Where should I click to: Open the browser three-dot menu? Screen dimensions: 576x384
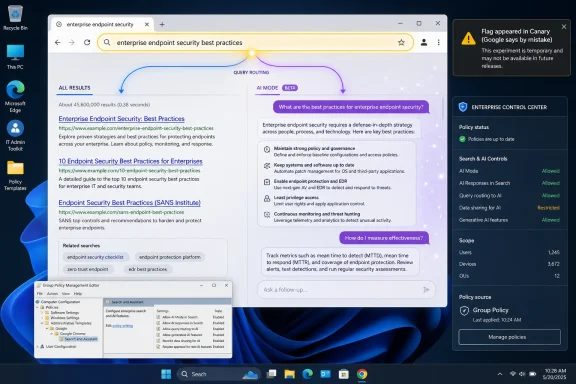click(x=438, y=42)
